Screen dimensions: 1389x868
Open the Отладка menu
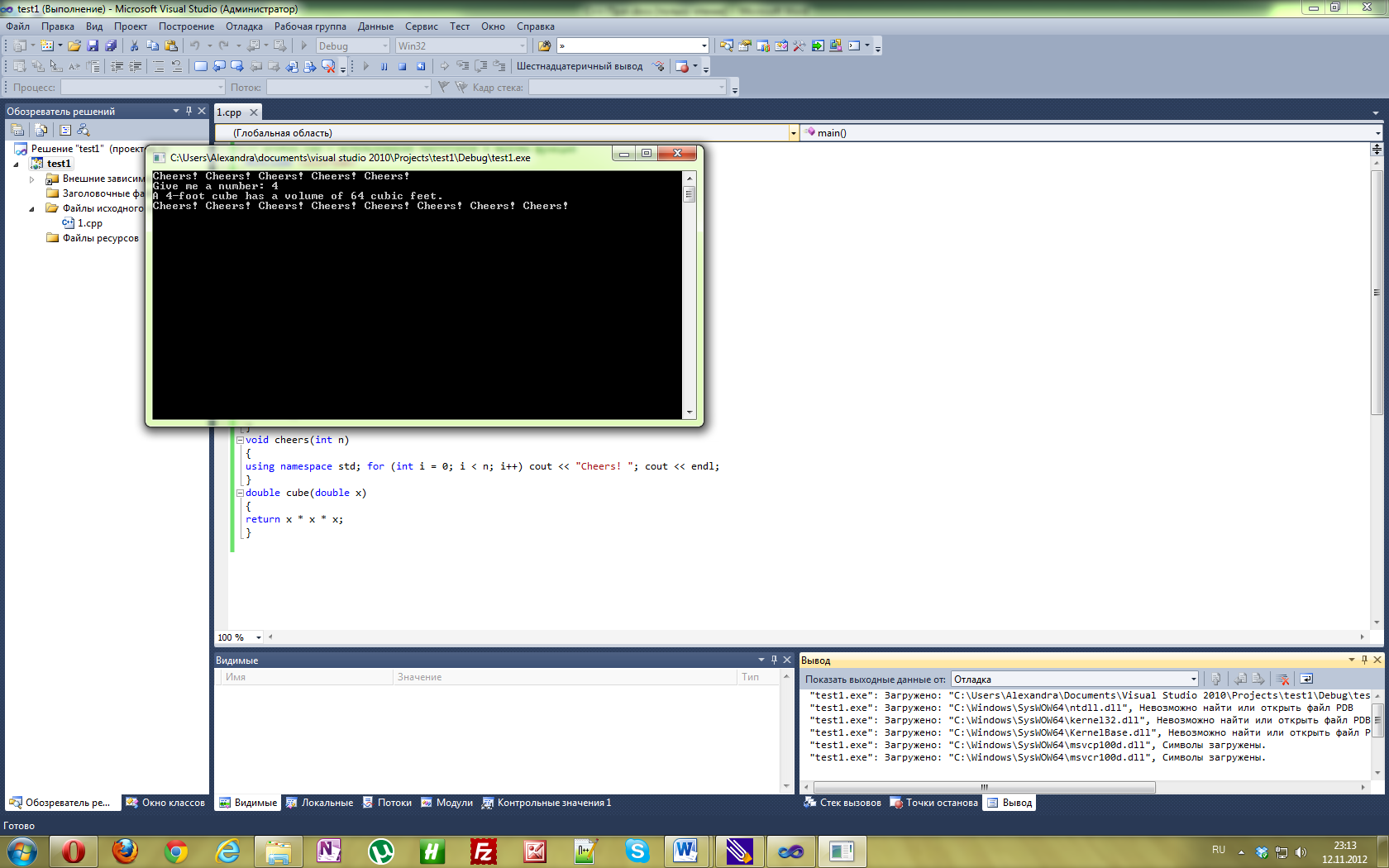[244, 26]
